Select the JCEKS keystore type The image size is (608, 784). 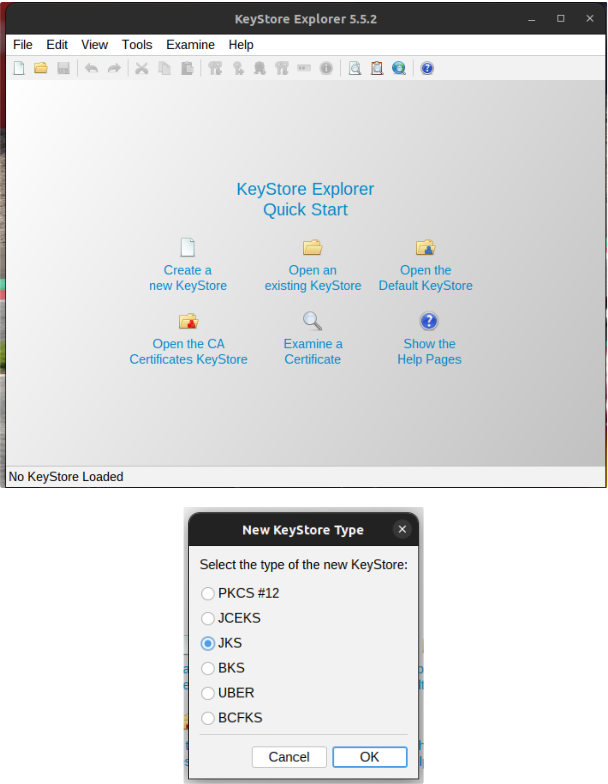click(231, 618)
